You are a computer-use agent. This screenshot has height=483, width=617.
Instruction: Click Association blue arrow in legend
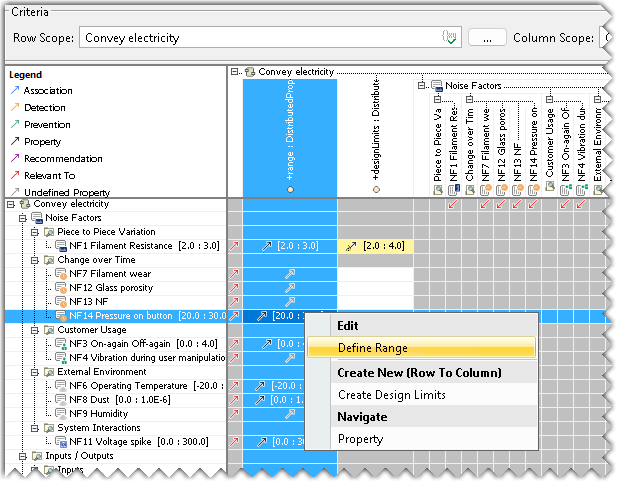point(15,90)
